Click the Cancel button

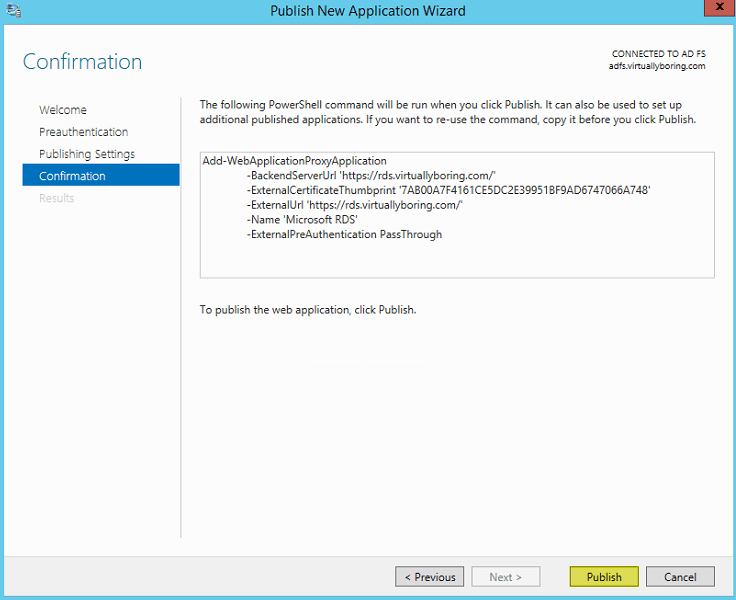[x=680, y=577]
